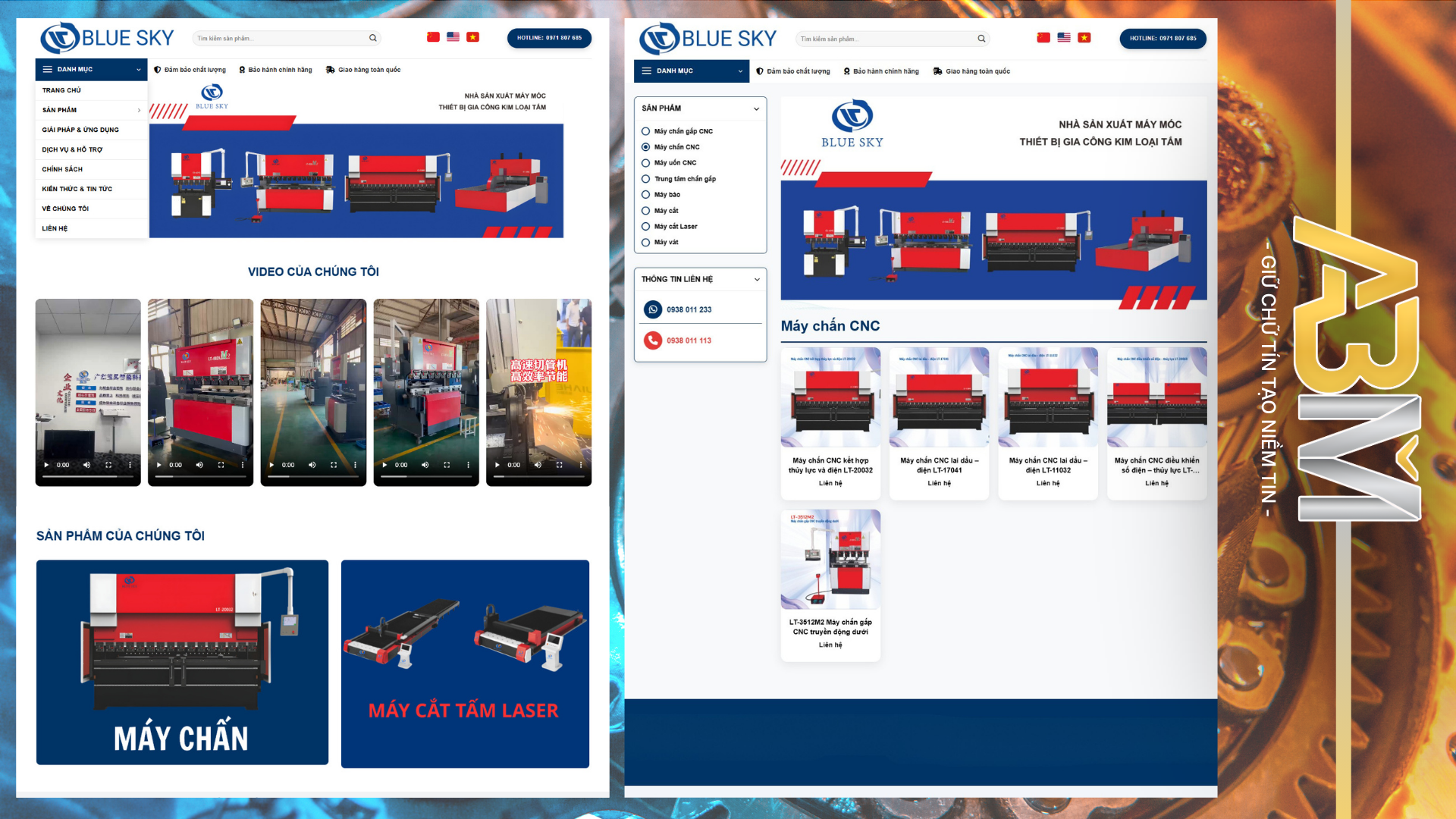1456x819 pixels.
Task: Select the Máy chấn gấp CNC radio option
Action: point(646,131)
